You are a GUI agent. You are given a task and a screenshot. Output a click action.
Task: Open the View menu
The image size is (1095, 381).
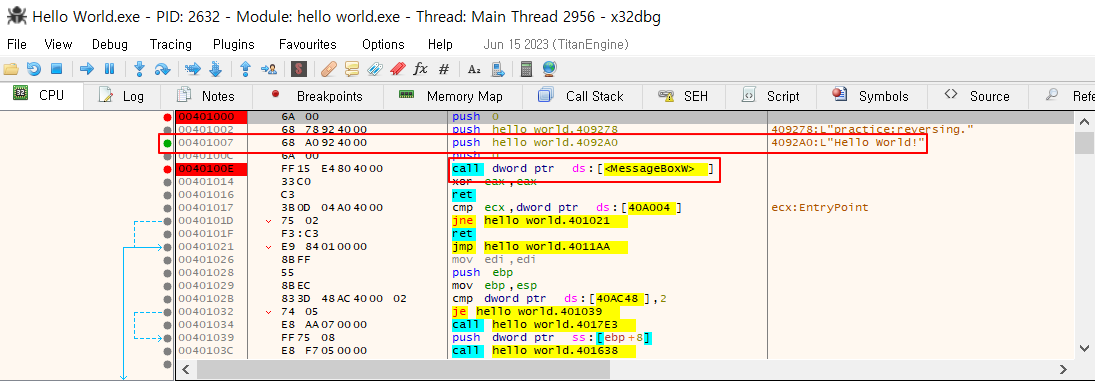(58, 44)
